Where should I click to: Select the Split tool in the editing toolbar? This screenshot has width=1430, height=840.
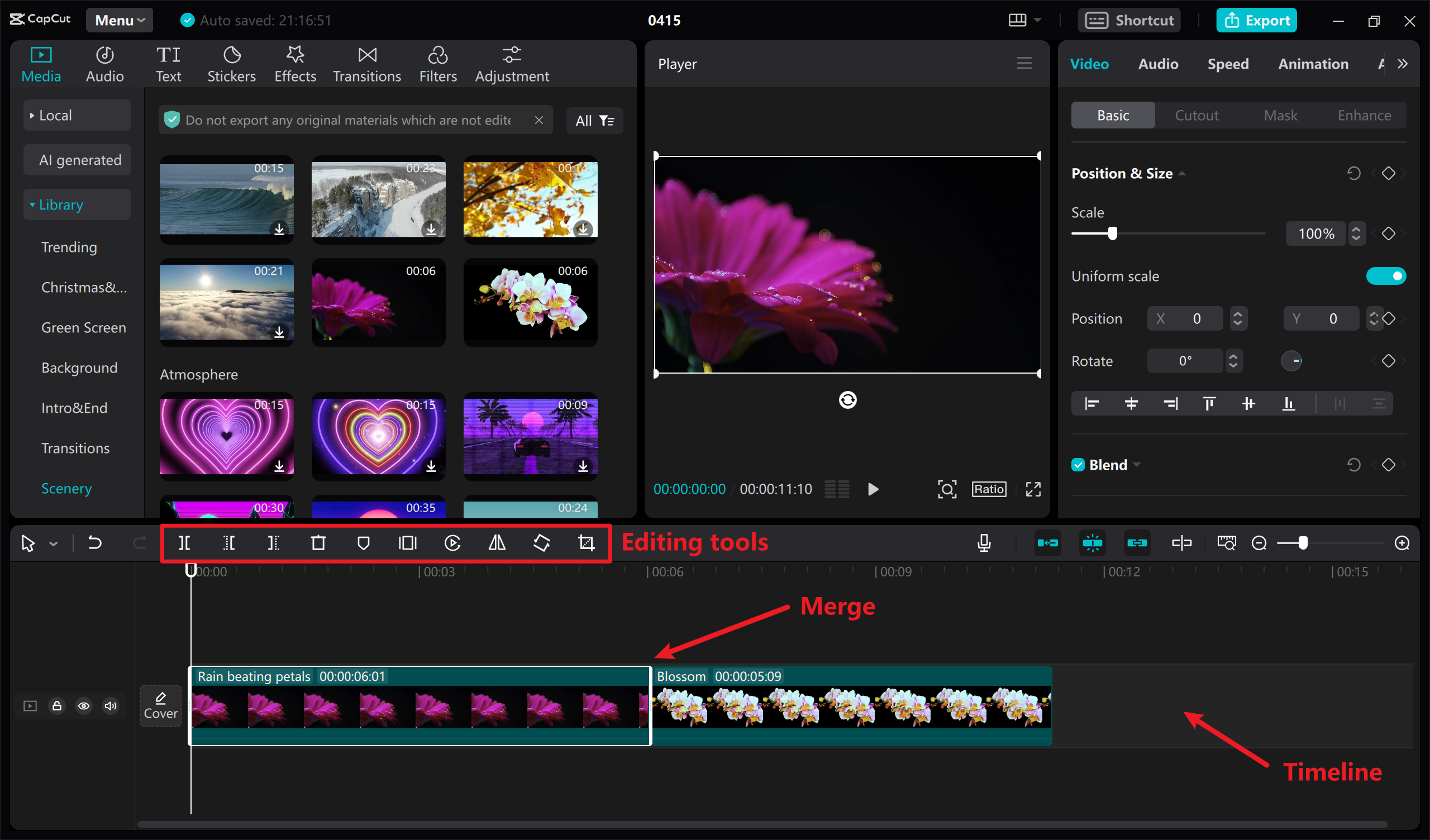click(184, 543)
